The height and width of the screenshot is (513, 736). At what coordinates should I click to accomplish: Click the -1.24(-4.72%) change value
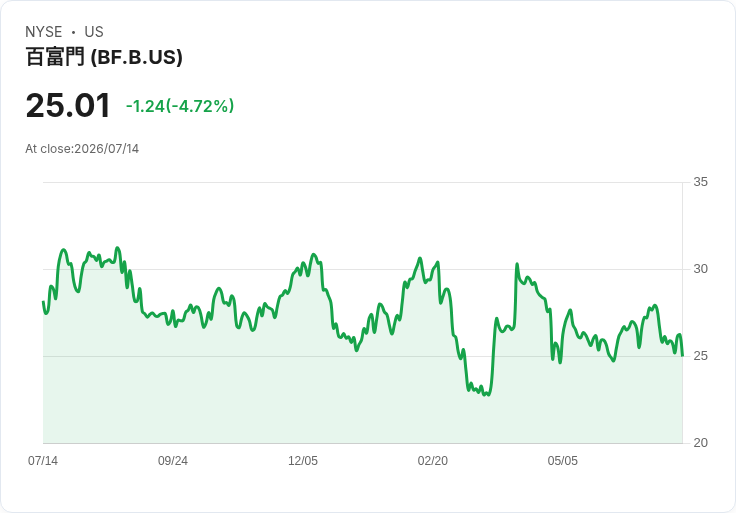click(180, 106)
